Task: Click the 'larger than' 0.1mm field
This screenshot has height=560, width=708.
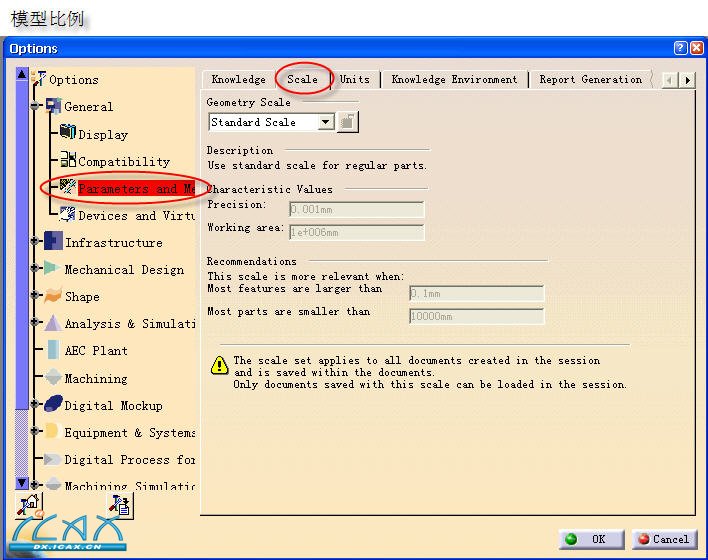Action: 476,294
